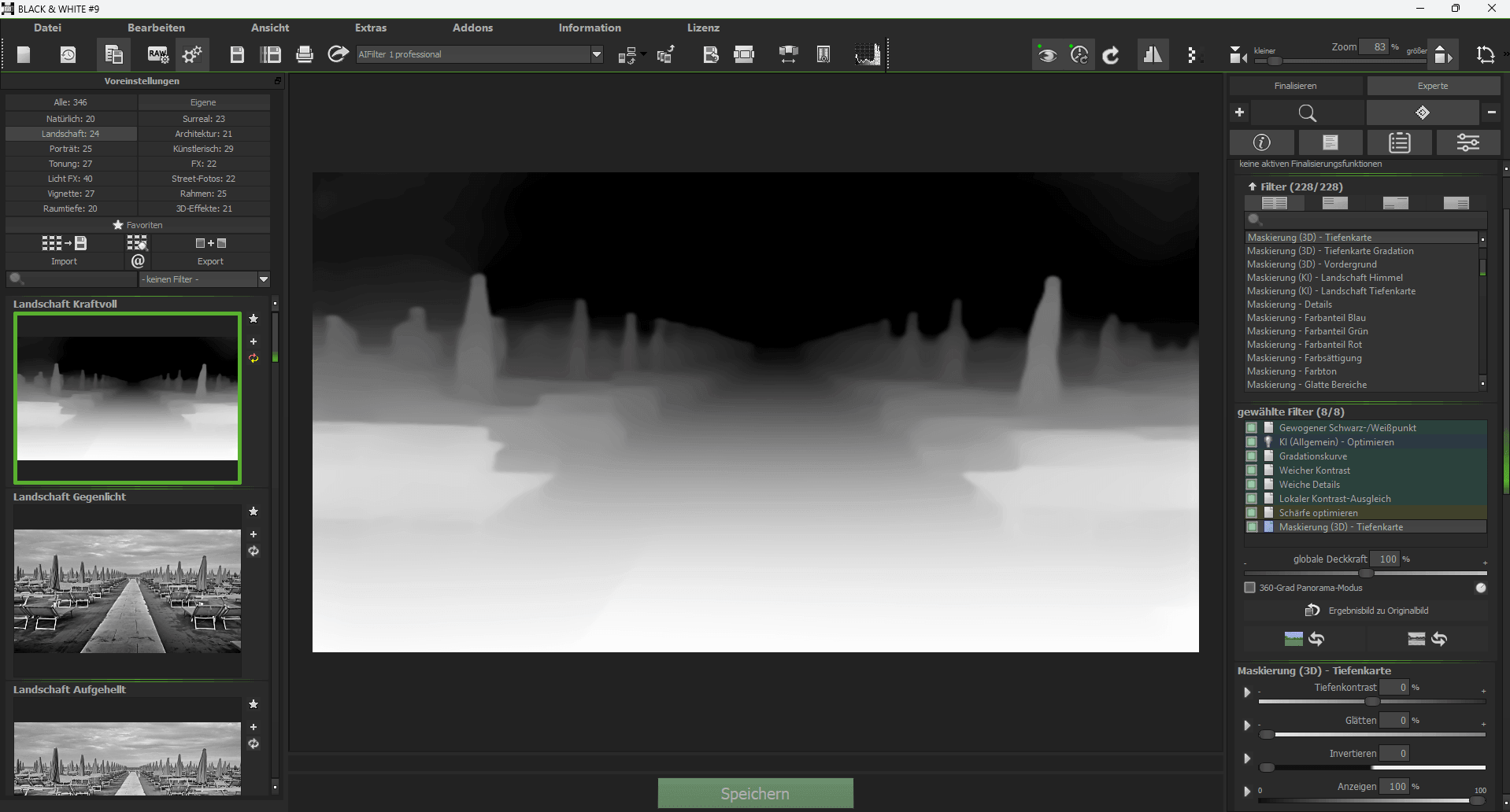Viewport: 1510px width, 812px height.
Task: Click the Speichern button
Action: point(755,793)
